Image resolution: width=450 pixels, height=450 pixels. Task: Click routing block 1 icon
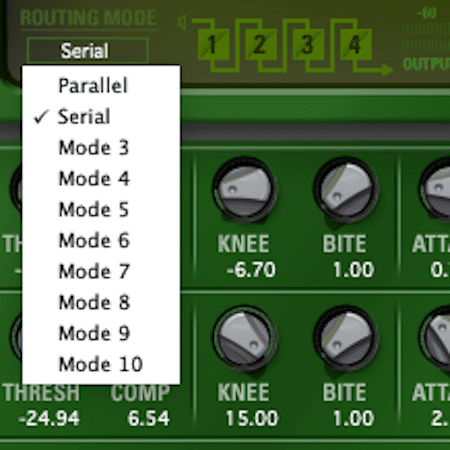coord(213,44)
